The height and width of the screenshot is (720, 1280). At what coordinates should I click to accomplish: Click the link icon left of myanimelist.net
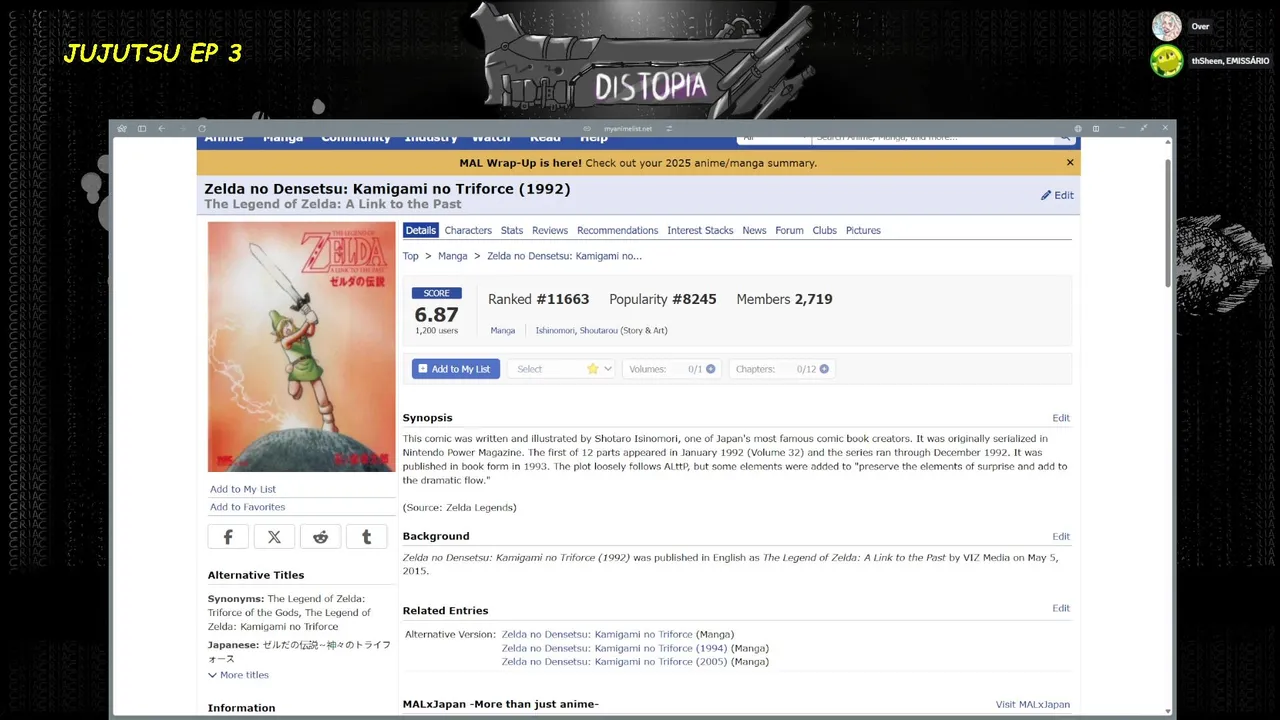click(x=588, y=128)
